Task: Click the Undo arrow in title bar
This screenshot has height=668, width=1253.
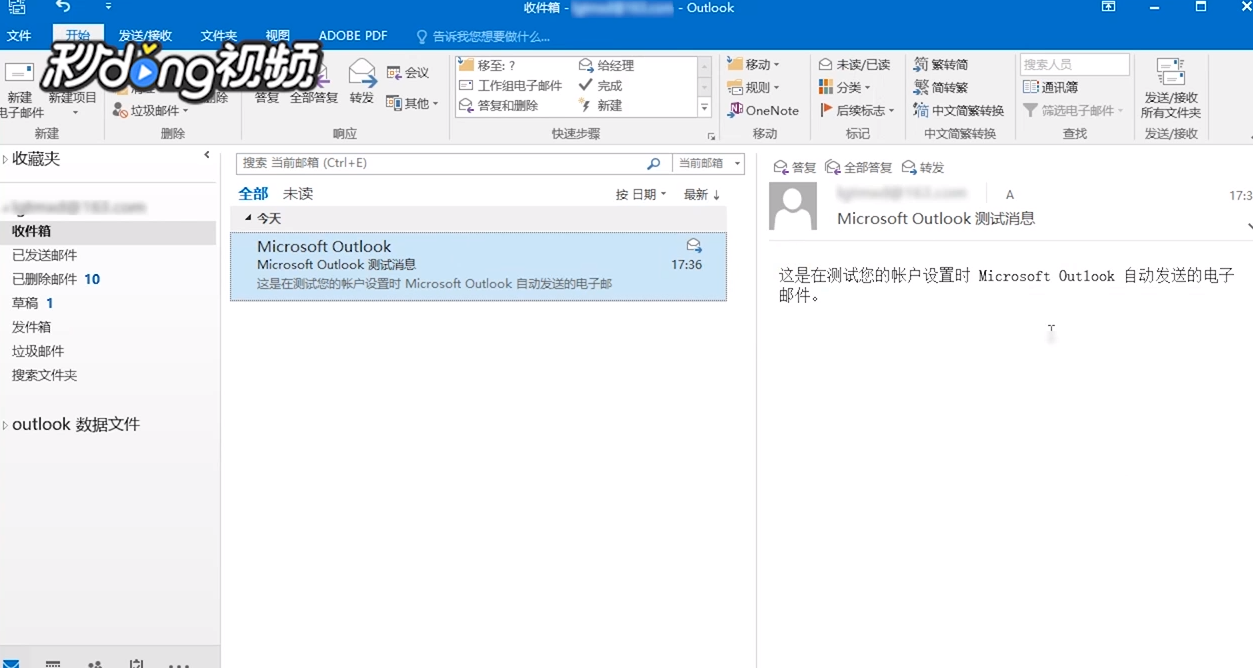Action: (x=64, y=7)
